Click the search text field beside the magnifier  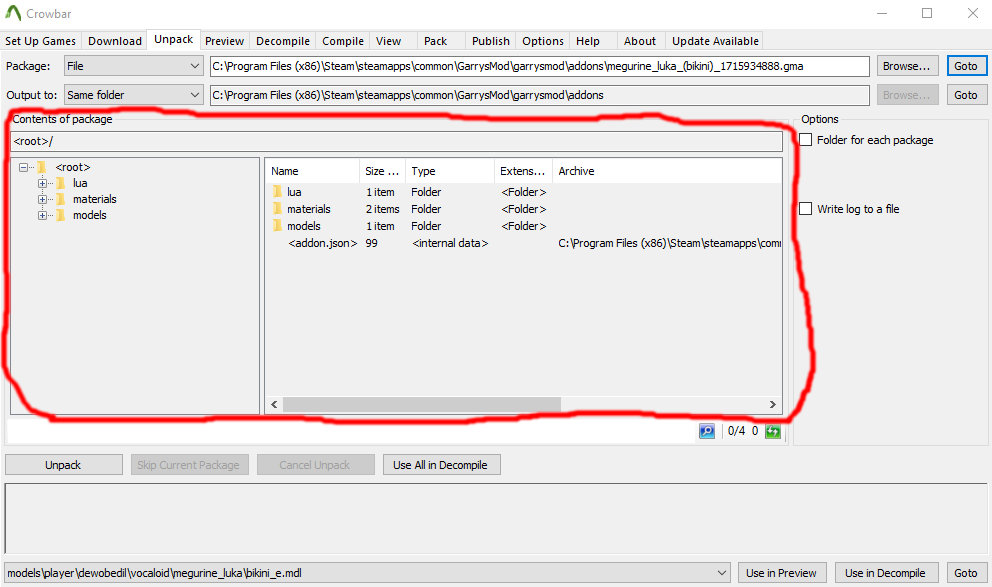351,431
